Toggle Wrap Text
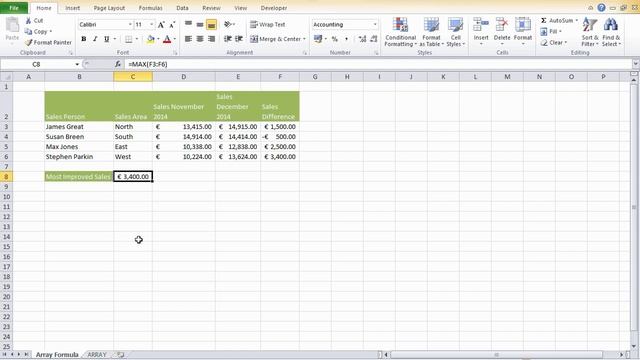The height and width of the screenshot is (360, 640). (x=268, y=24)
